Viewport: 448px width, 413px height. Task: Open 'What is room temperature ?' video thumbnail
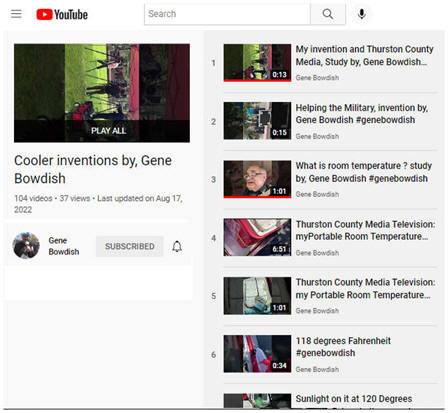(257, 179)
